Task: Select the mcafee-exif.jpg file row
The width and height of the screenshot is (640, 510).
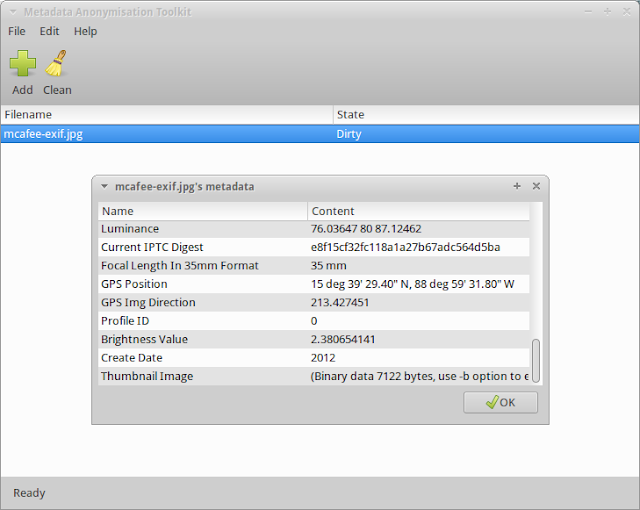Action: coord(320,134)
